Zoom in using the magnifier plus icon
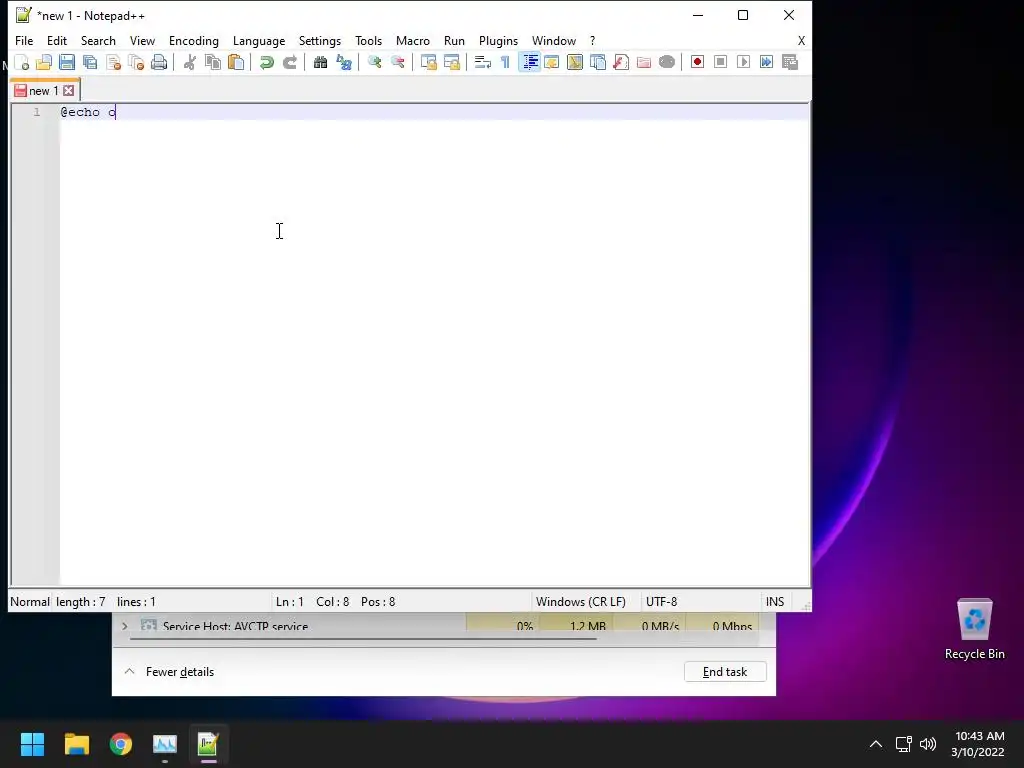Screen dimensions: 1024x768 pyautogui.click(x=374, y=62)
